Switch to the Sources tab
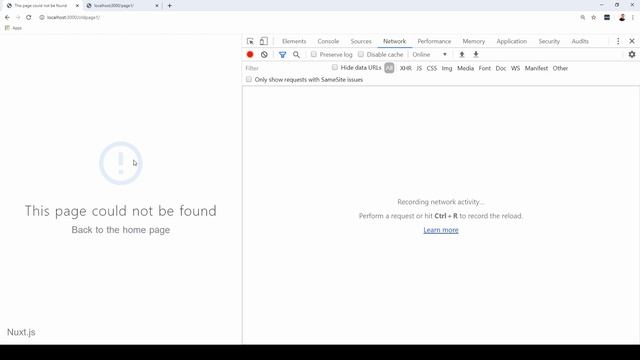The height and width of the screenshot is (360, 640). point(361,41)
